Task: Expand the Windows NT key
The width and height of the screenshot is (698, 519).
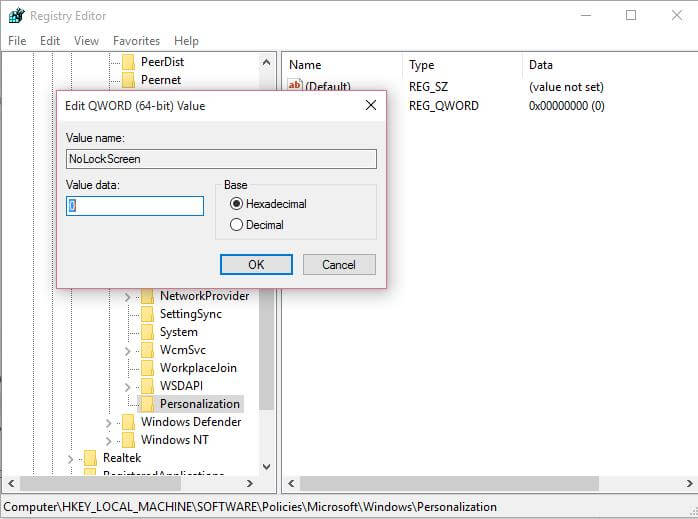Action: (109, 441)
